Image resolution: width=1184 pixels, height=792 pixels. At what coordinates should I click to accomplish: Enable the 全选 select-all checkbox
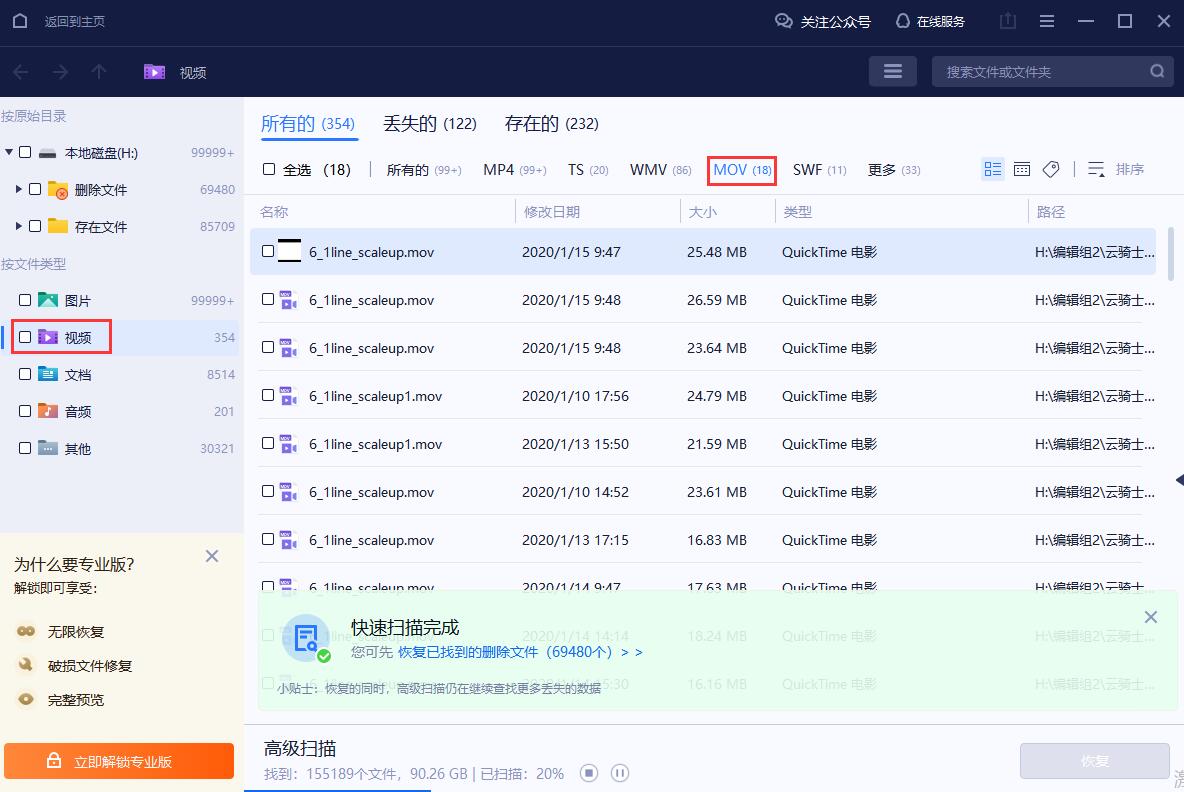267,169
